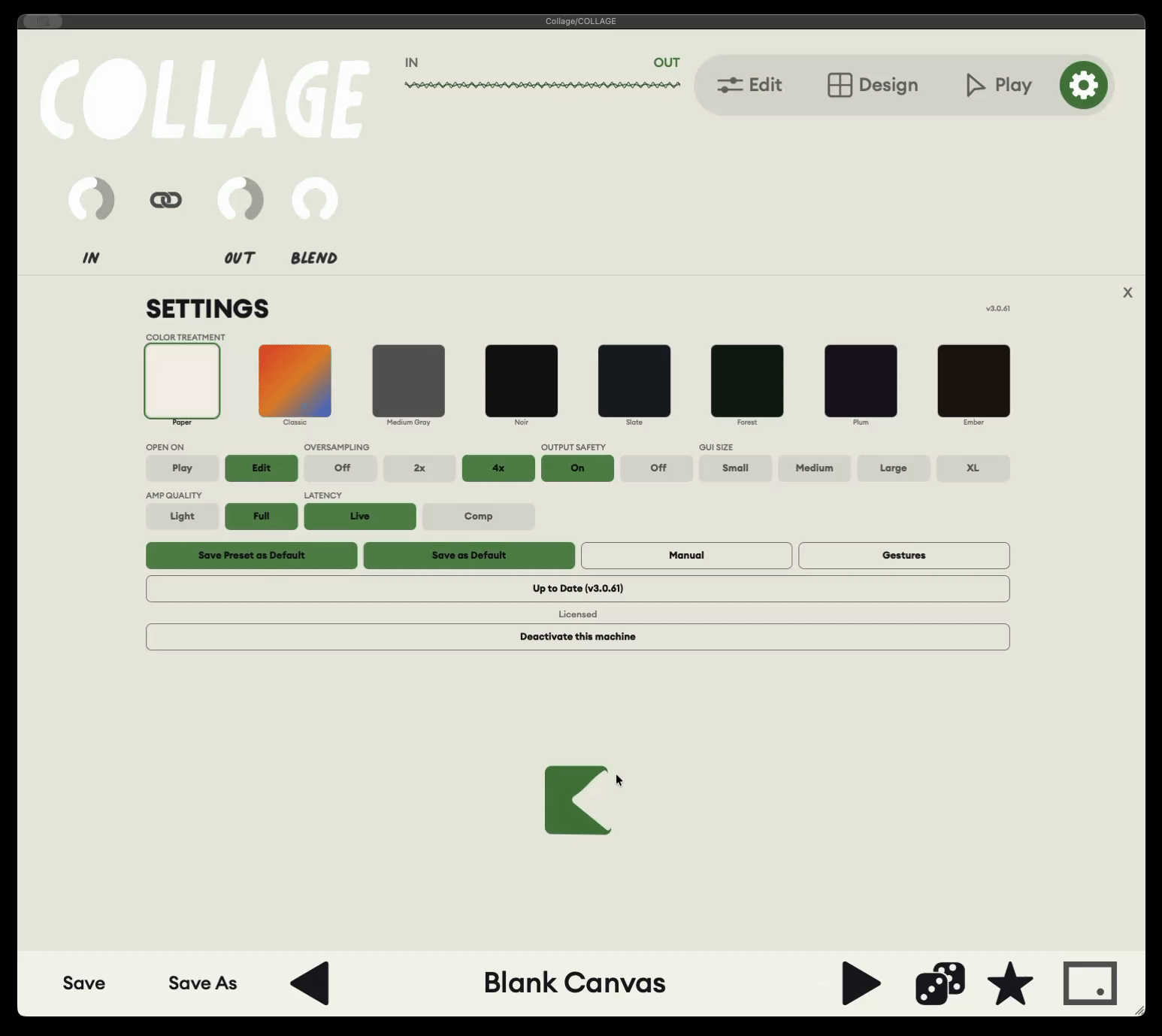This screenshot has width=1162, height=1036.
Task: Turn Output Safety On
Action: pyautogui.click(x=577, y=468)
